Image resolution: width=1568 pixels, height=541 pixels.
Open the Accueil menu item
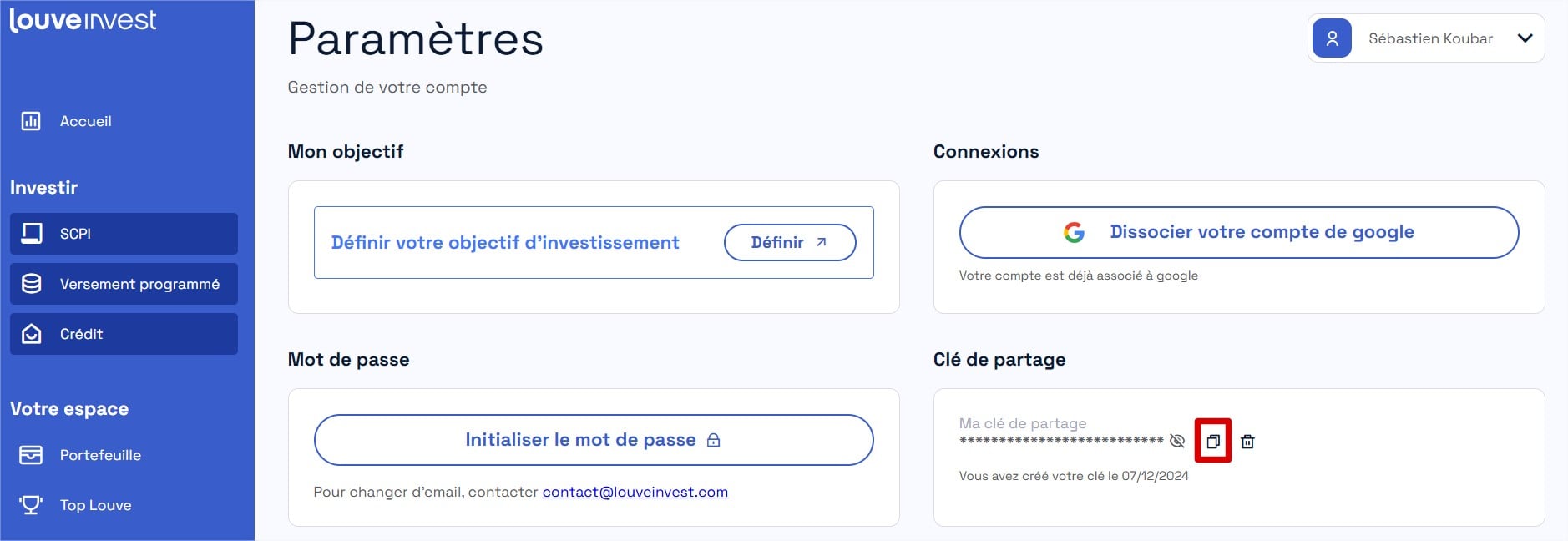(85, 121)
